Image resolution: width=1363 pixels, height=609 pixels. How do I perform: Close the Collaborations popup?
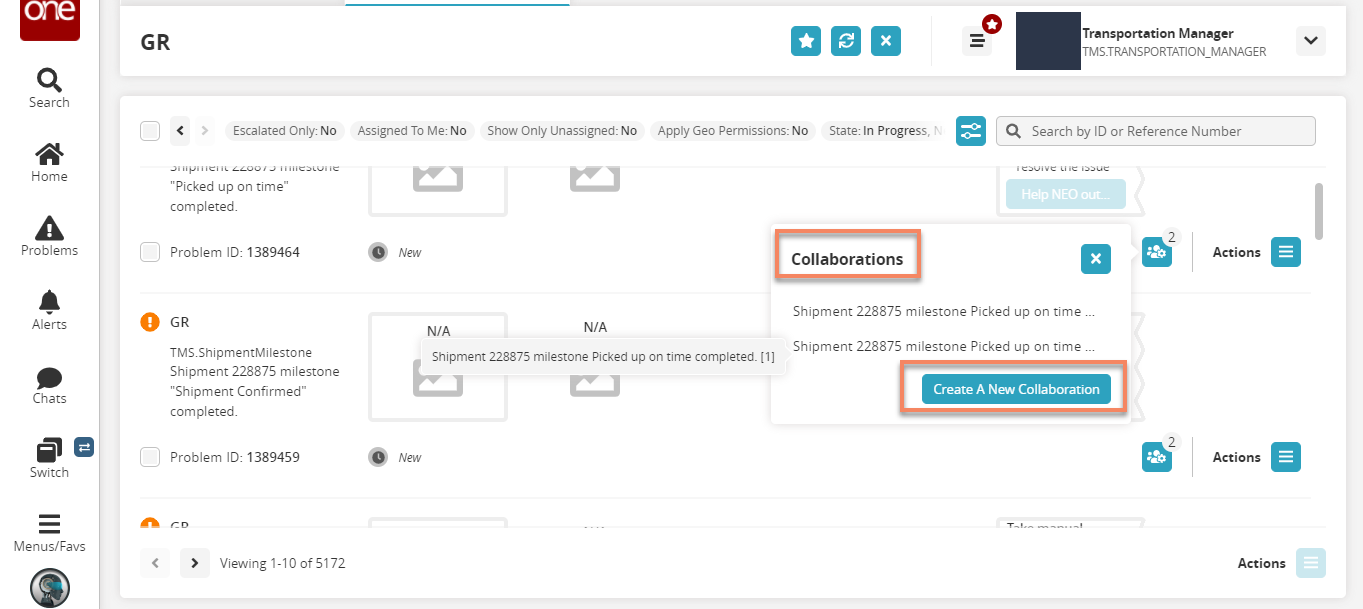coord(1096,259)
